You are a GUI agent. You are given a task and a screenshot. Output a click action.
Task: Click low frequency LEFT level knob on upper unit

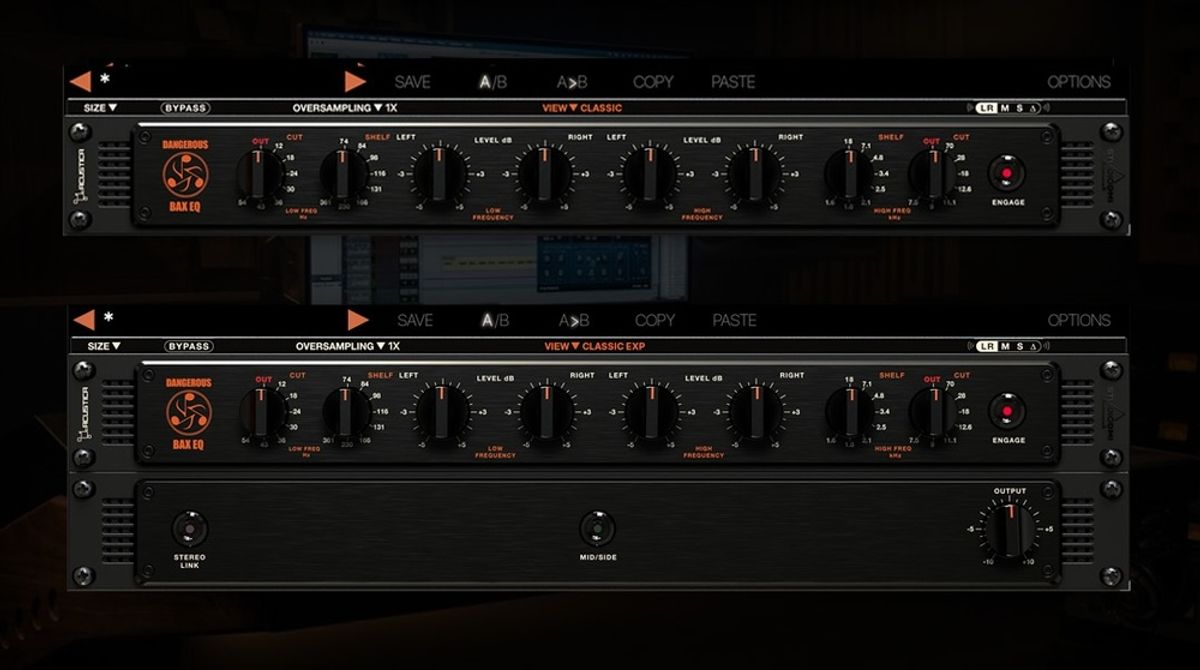click(440, 174)
